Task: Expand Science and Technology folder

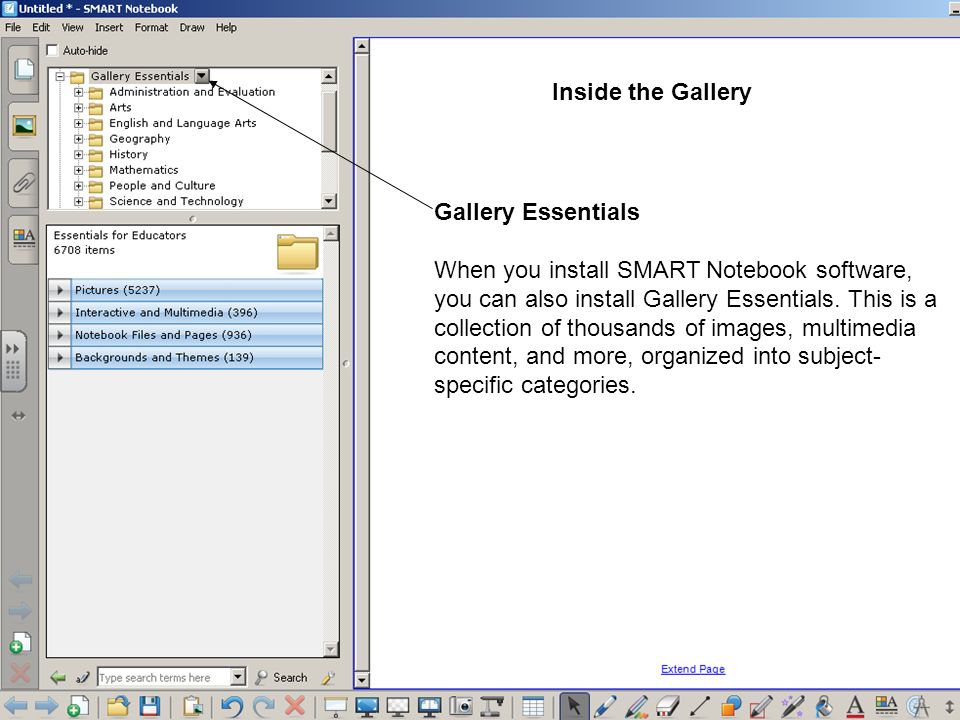Action: click(78, 201)
